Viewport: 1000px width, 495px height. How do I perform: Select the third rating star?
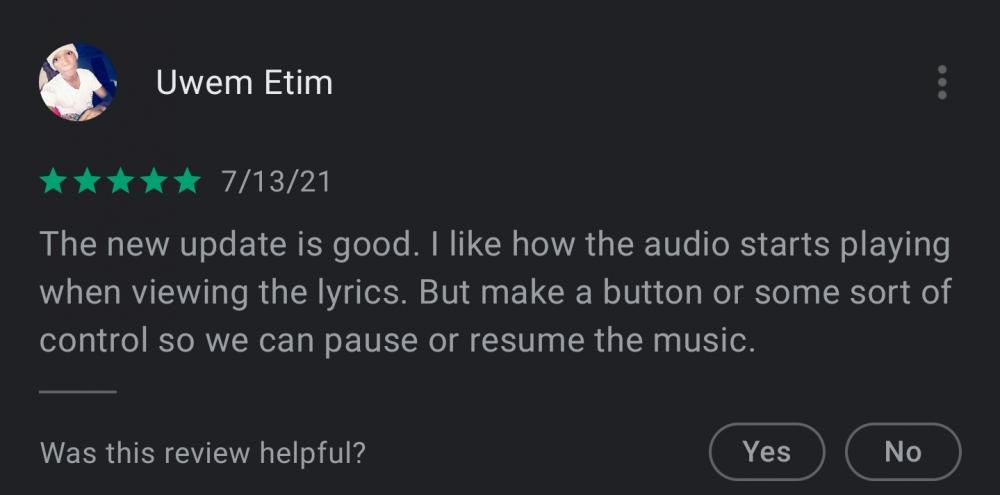point(120,182)
